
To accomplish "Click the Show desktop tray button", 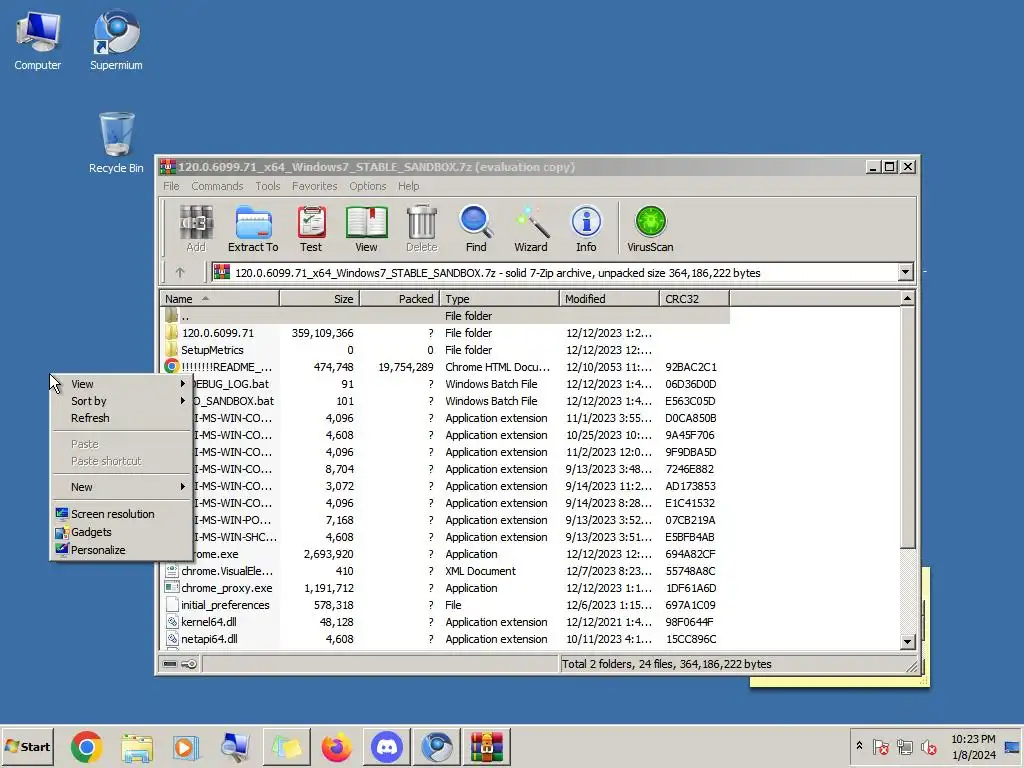I will [x=1012, y=746].
